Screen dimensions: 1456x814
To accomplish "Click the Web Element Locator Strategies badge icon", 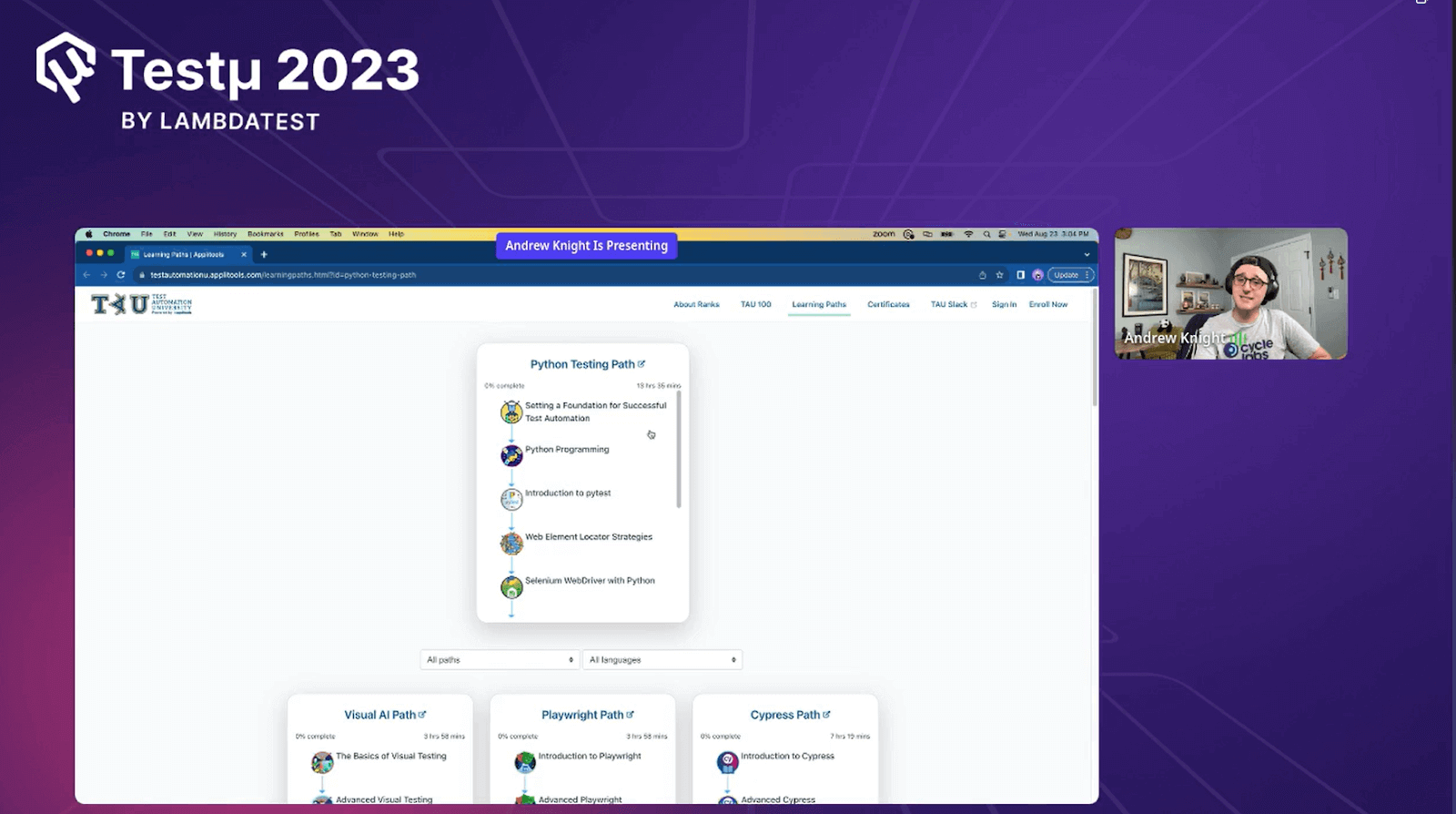I will pos(511,543).
